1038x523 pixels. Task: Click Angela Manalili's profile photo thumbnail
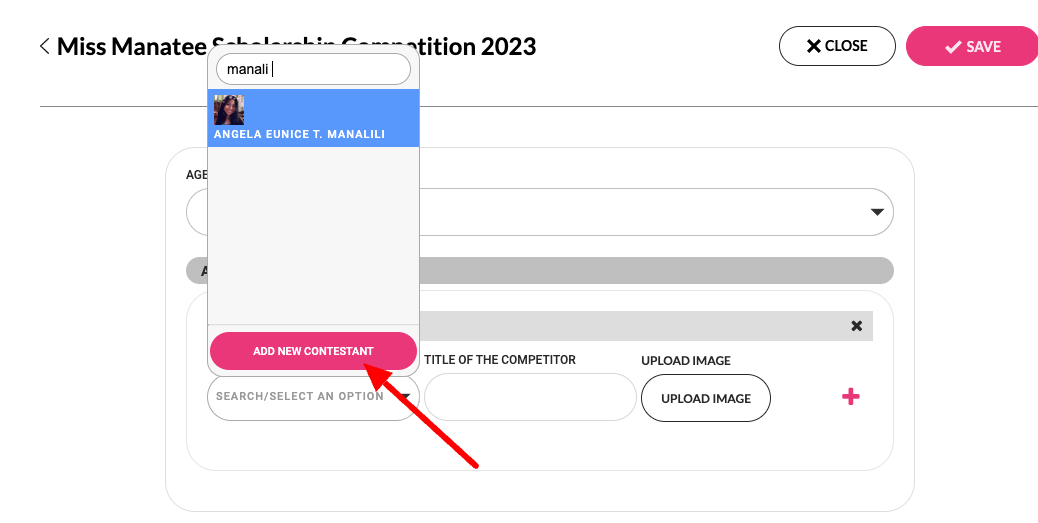229,110
